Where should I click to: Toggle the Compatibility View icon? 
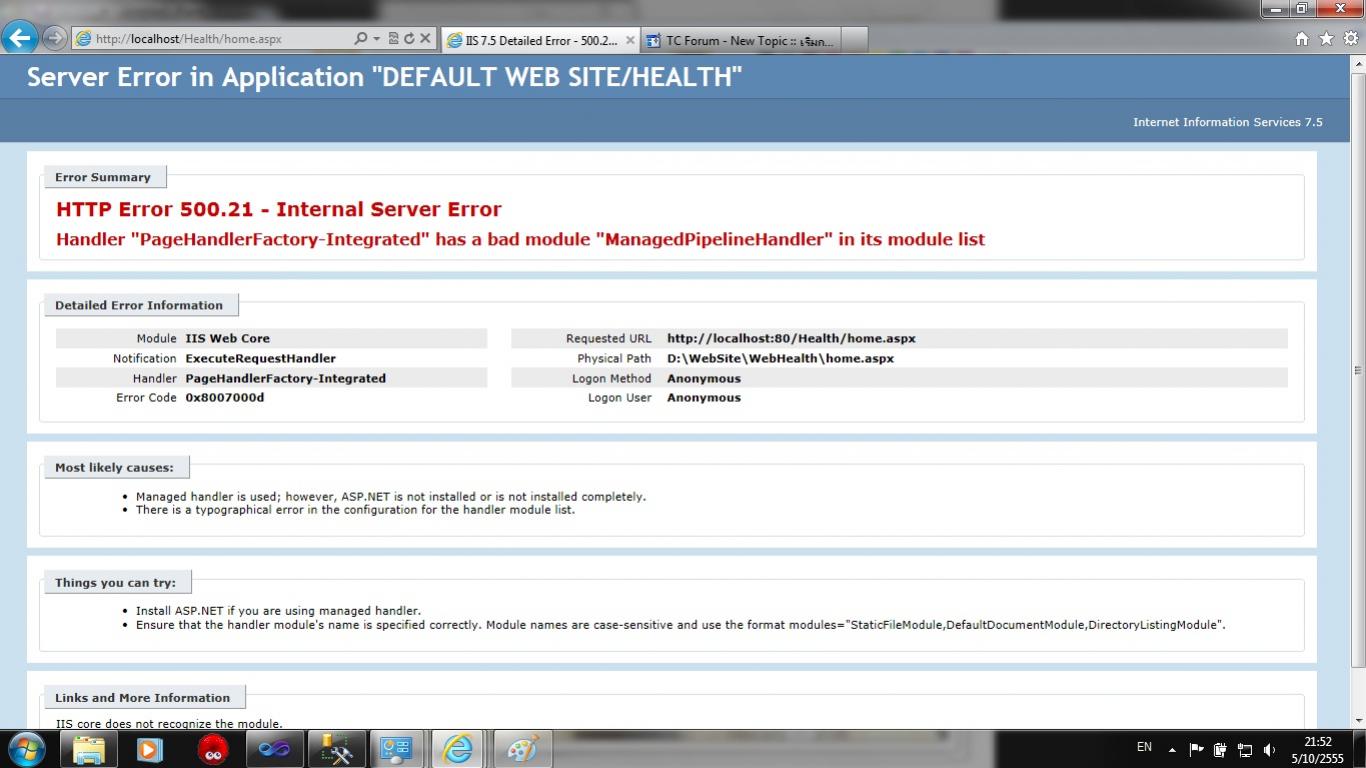(x=393, y=39)
